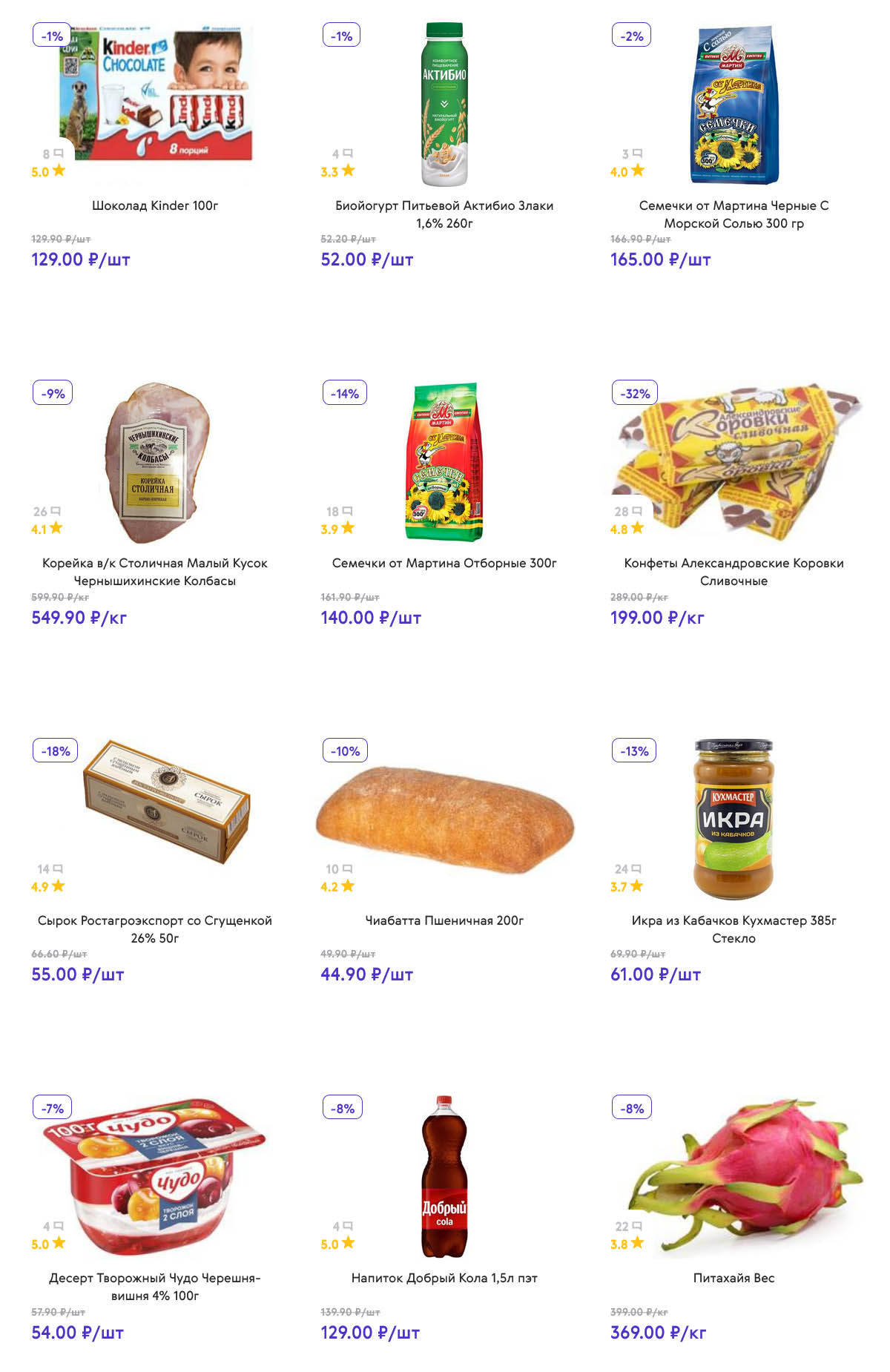Click the rating star on Добрый Кола

[348, 1243]
